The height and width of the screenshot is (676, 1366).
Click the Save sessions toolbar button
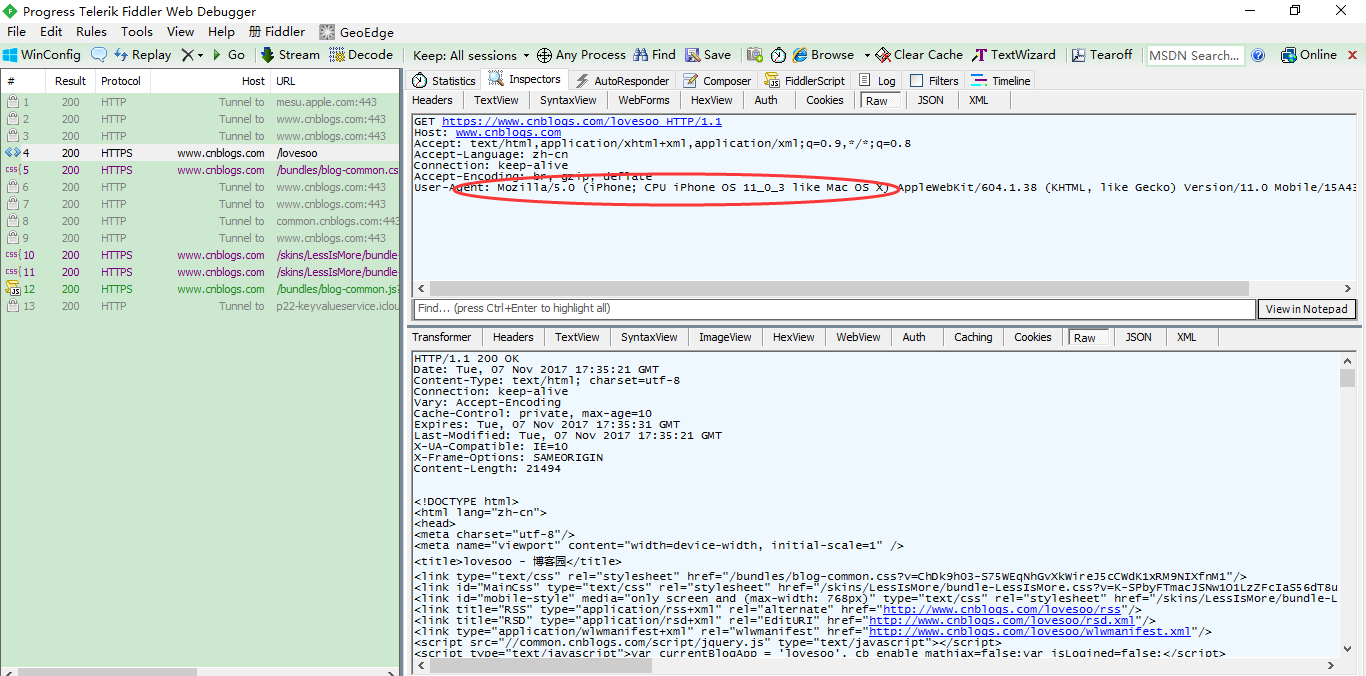[708, 55]
